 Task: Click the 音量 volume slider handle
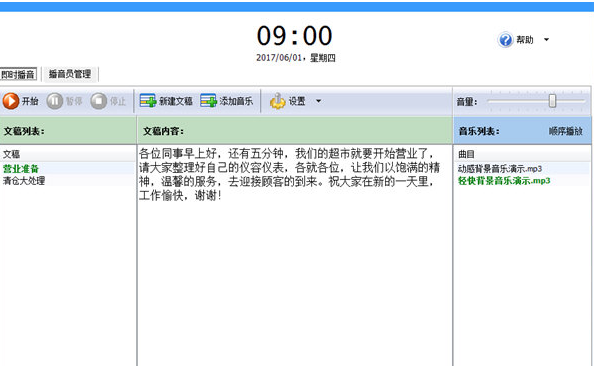[x=552, y=101]
